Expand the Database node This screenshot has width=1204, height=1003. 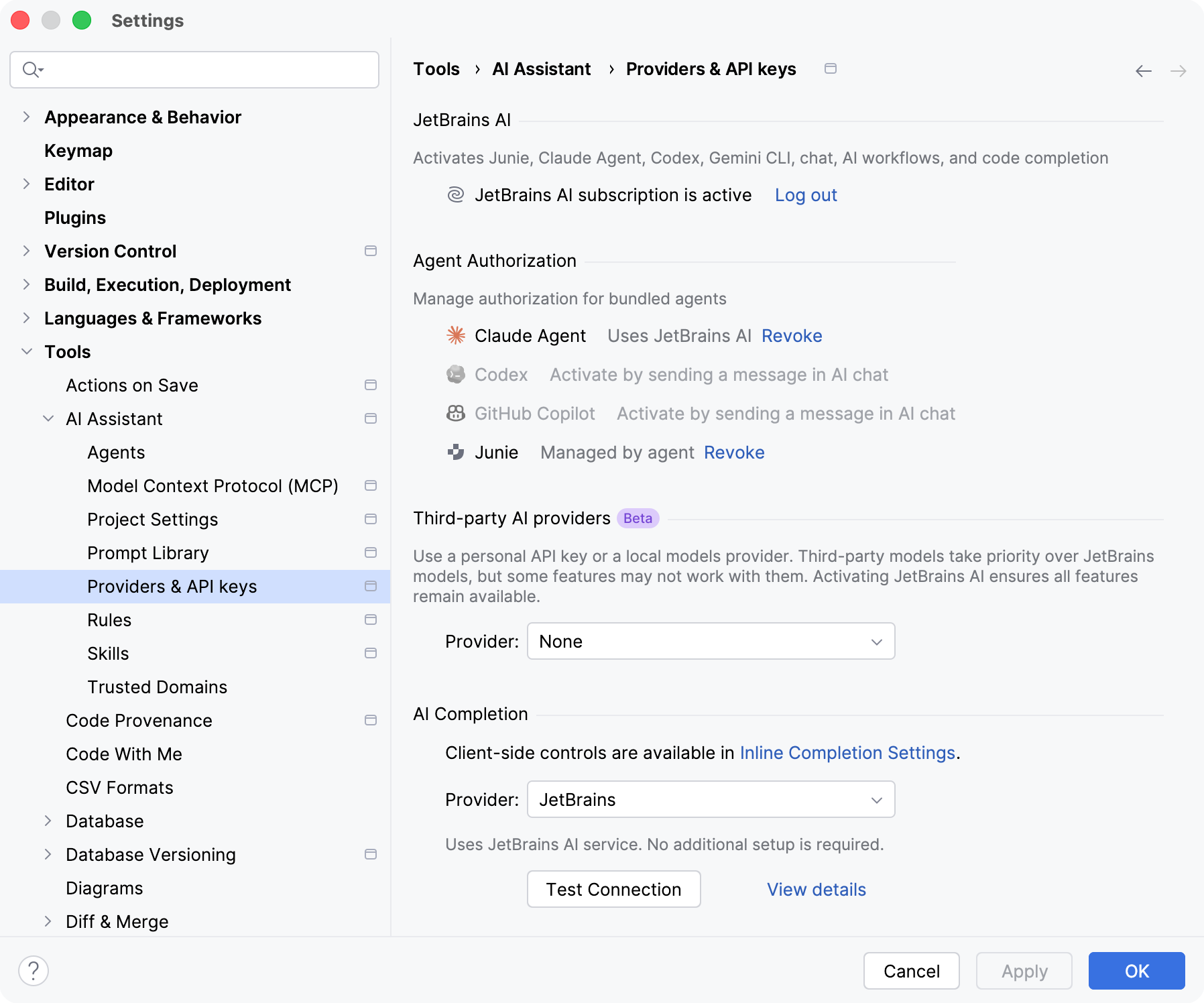click(48, 821)
